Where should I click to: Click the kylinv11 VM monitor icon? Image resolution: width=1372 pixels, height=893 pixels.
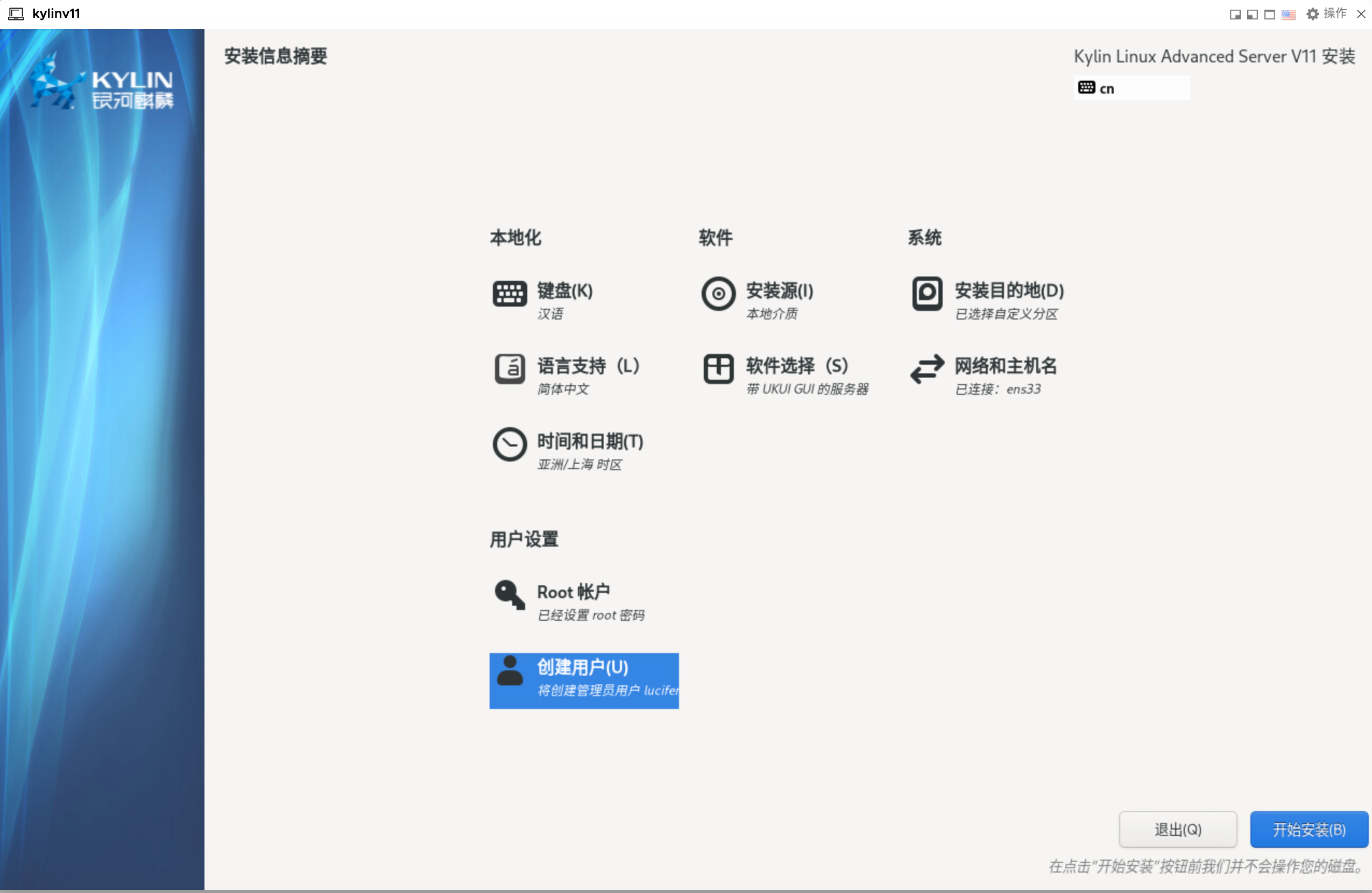tap(16, 13)
